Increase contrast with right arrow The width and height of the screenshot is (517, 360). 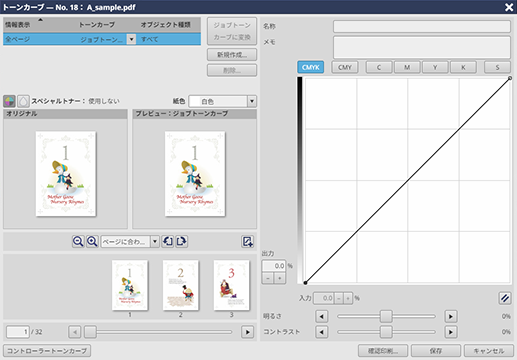[x=451, y=332]
